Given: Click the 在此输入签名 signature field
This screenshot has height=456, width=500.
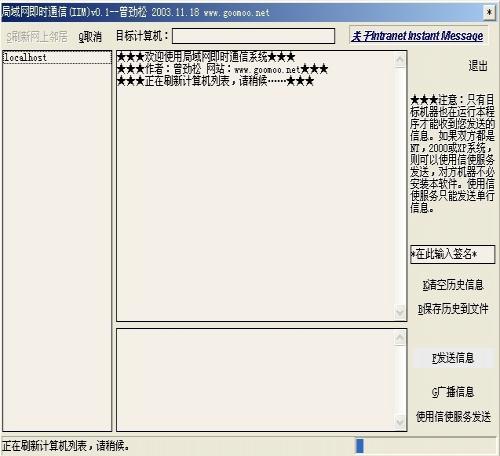Looking at the screenshot, I should coord(452,255).
